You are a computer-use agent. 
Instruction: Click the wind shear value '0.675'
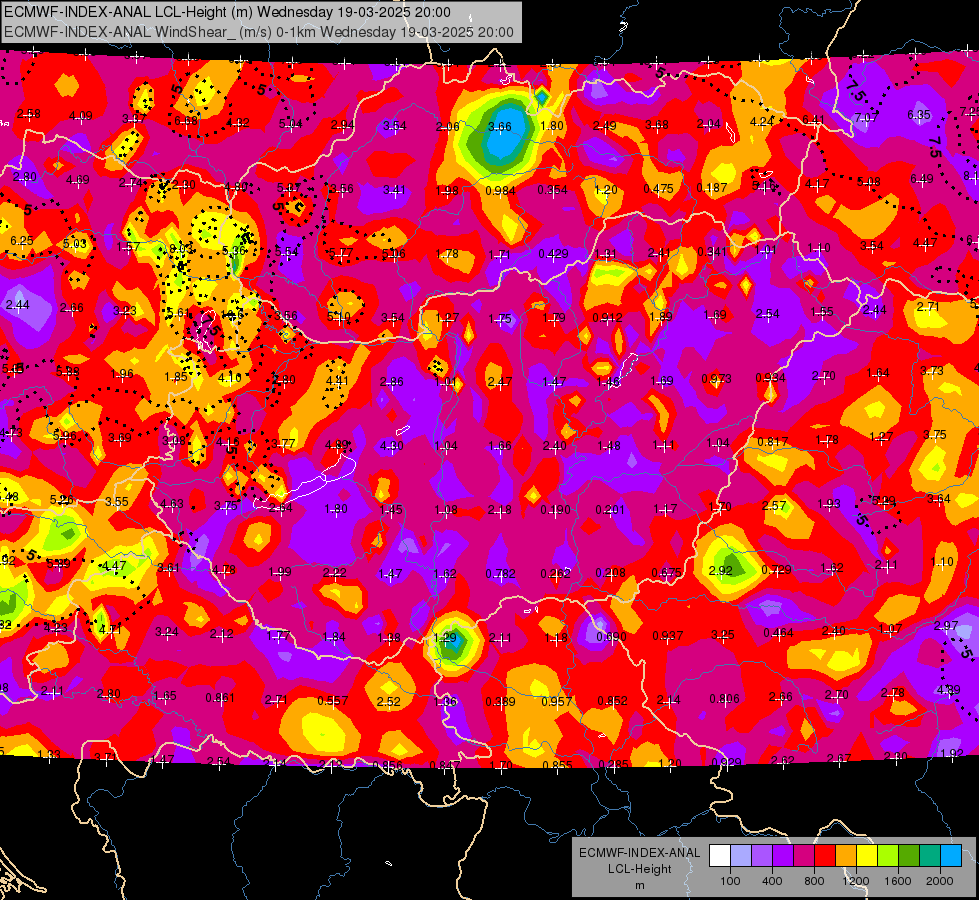click(x=666, y=573)
